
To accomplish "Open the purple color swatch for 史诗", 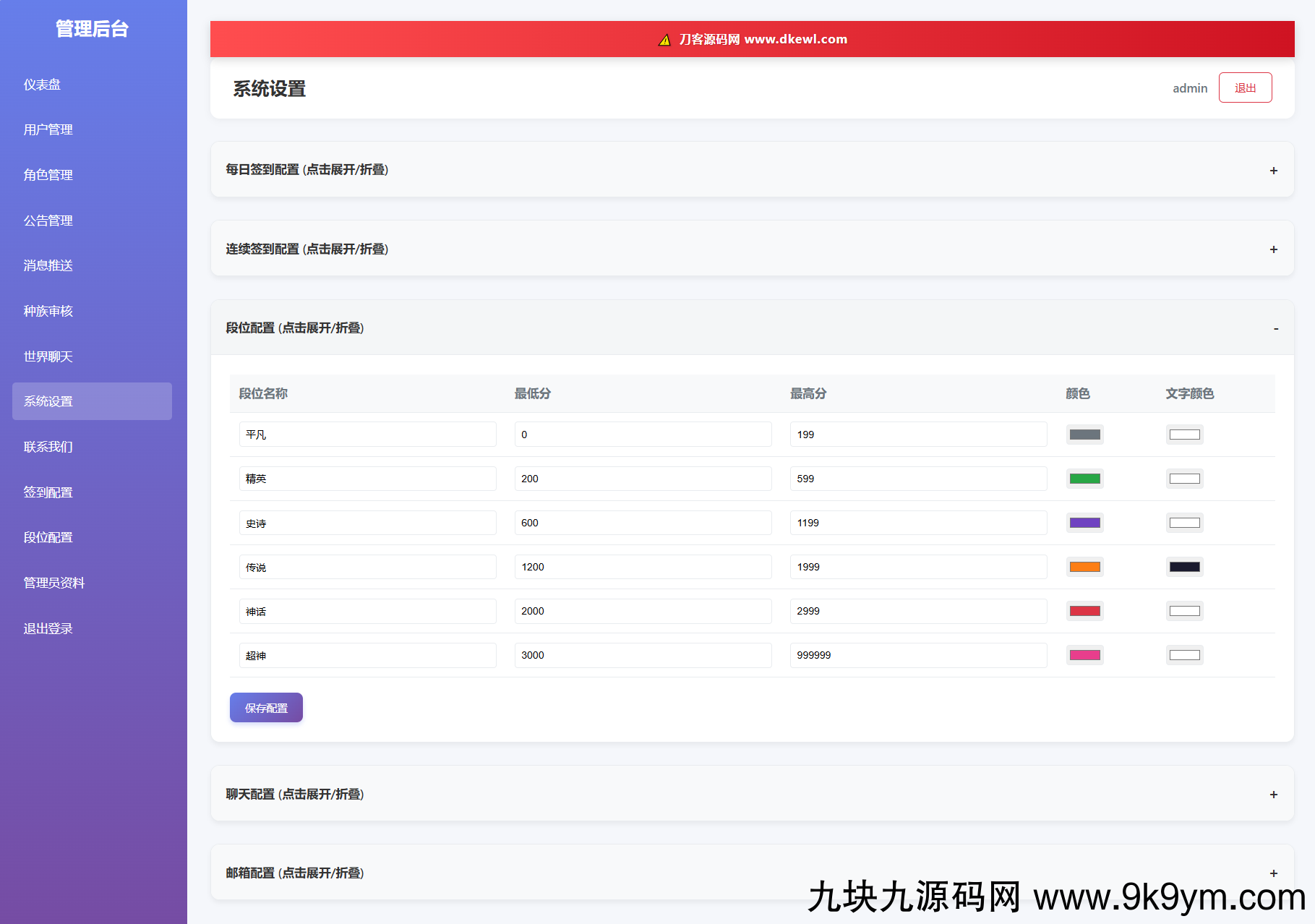I will coord(1084,523).
